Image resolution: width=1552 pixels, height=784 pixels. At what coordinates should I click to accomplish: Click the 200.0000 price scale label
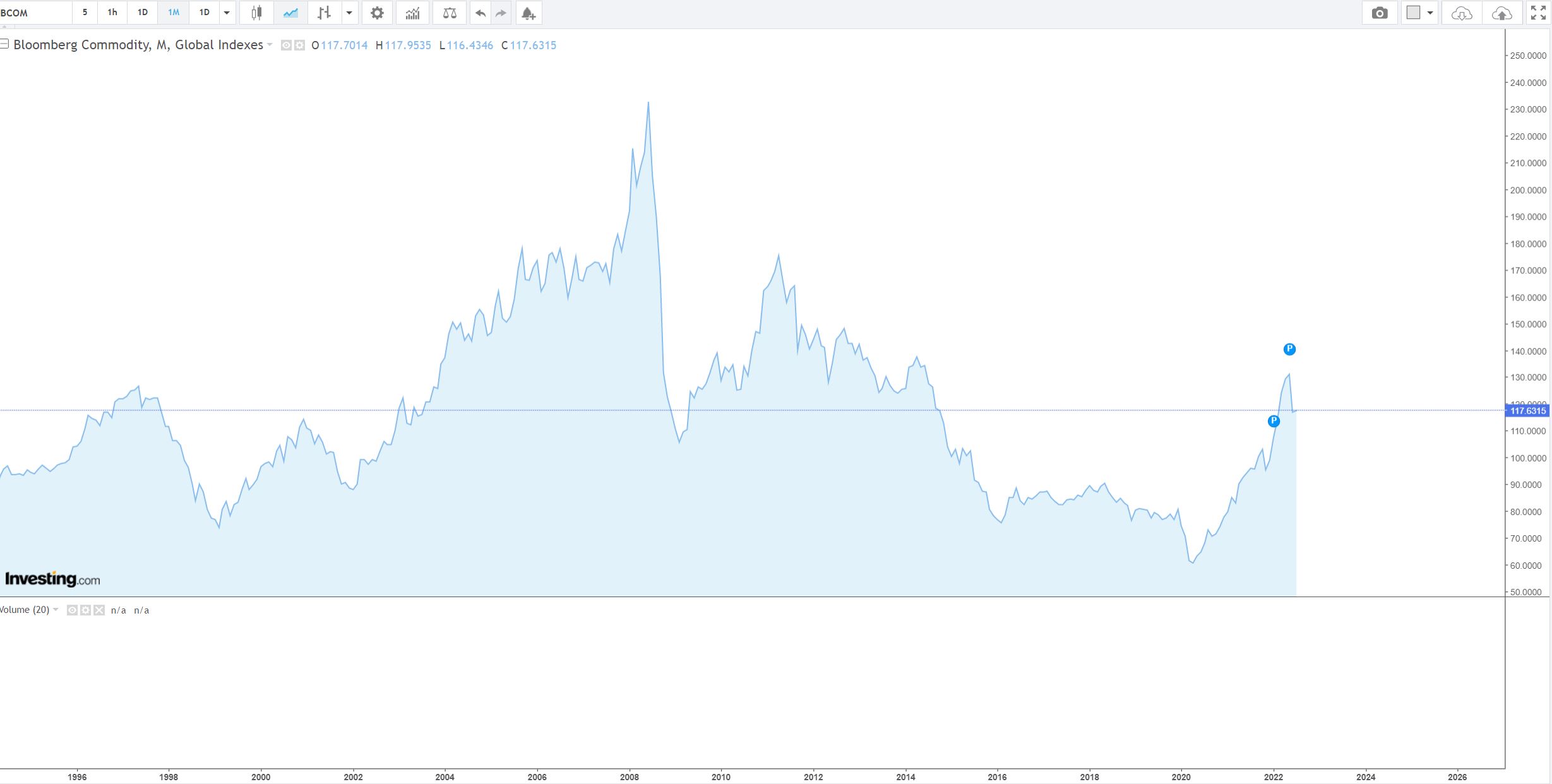[x=1528, y=190]
